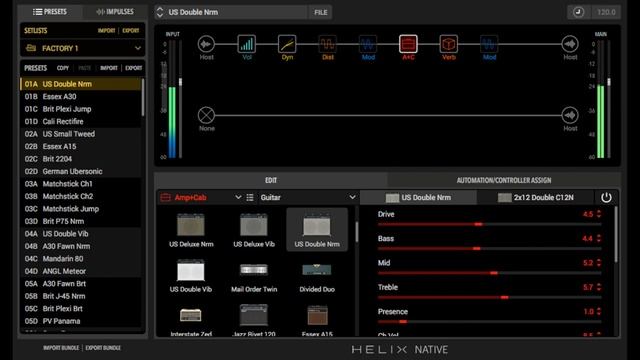
Task: Adjust the Bass slider
Action: click(489, 249)
